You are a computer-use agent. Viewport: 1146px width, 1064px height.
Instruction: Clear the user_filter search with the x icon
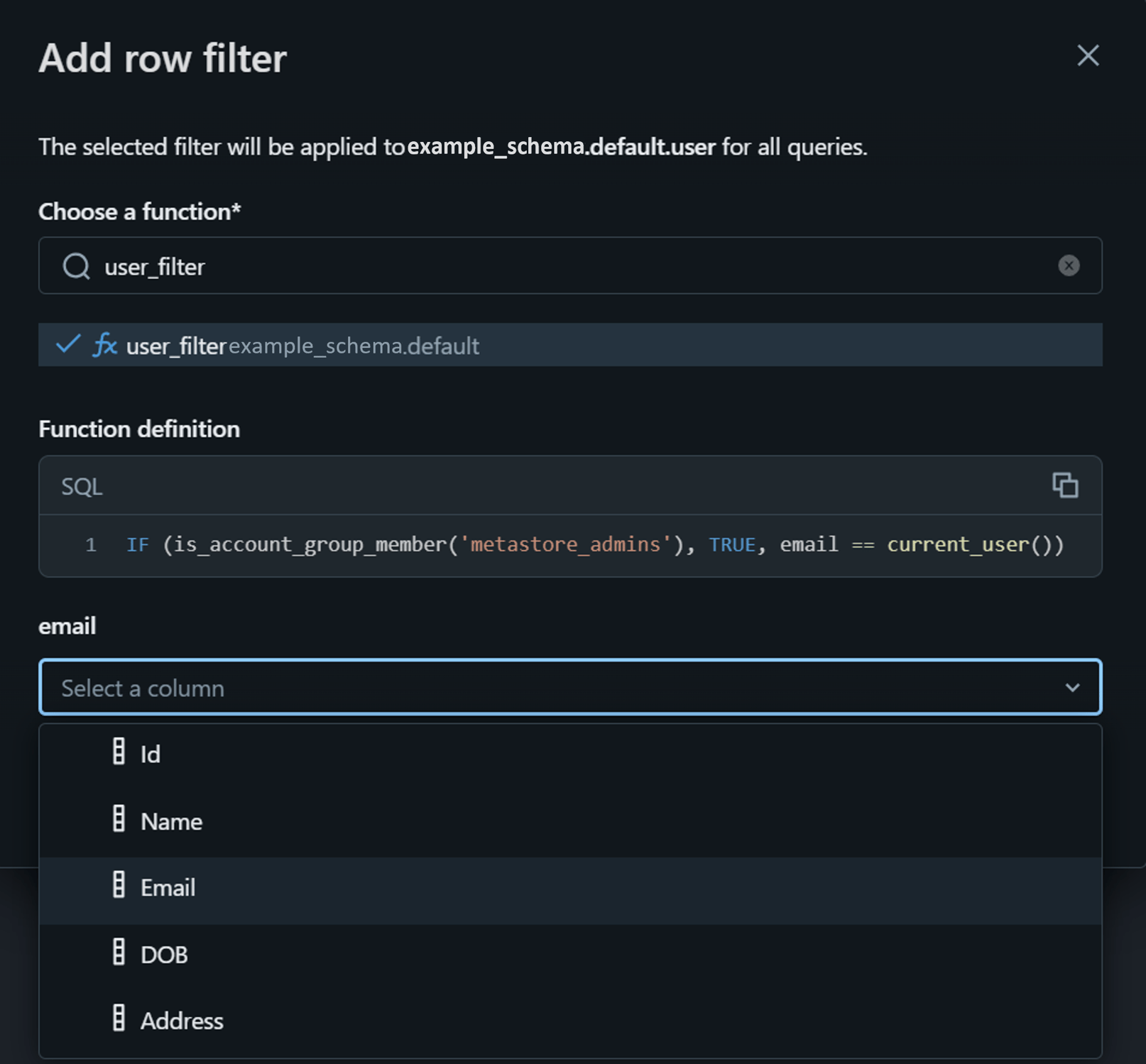pyautogui.click(x=1069, y=265)
